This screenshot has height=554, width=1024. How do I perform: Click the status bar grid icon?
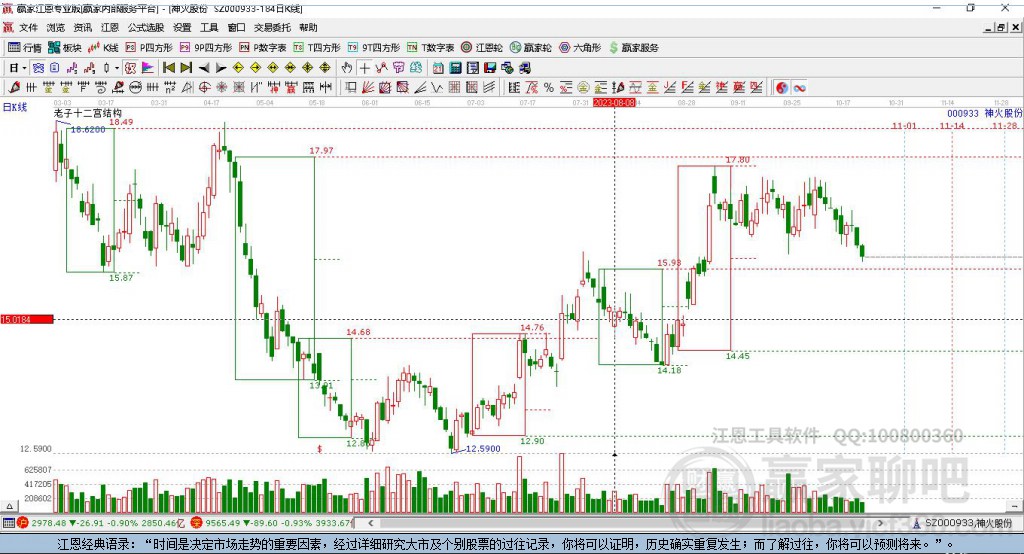tap(8, 523)
